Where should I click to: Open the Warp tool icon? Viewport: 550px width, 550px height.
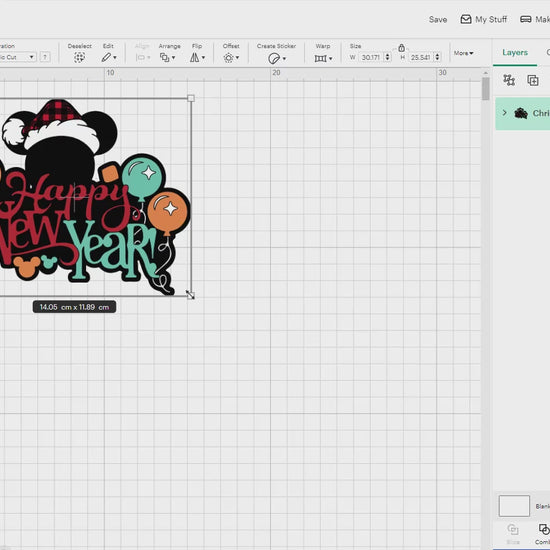click(321, 58)
